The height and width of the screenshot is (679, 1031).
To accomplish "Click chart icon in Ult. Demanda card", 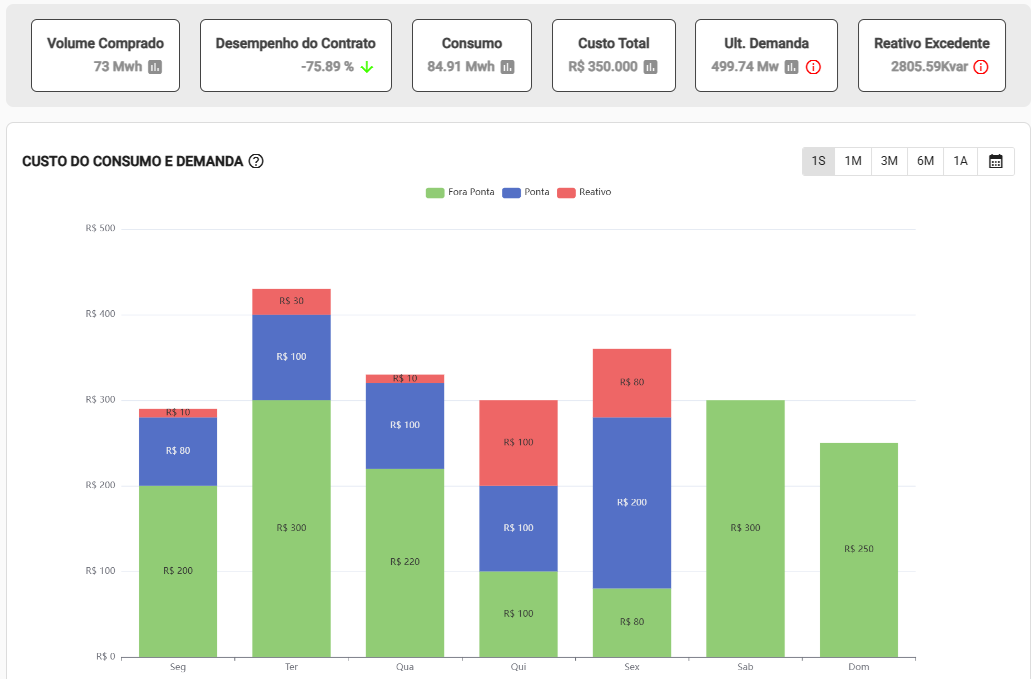I will (x=791, y=67).
